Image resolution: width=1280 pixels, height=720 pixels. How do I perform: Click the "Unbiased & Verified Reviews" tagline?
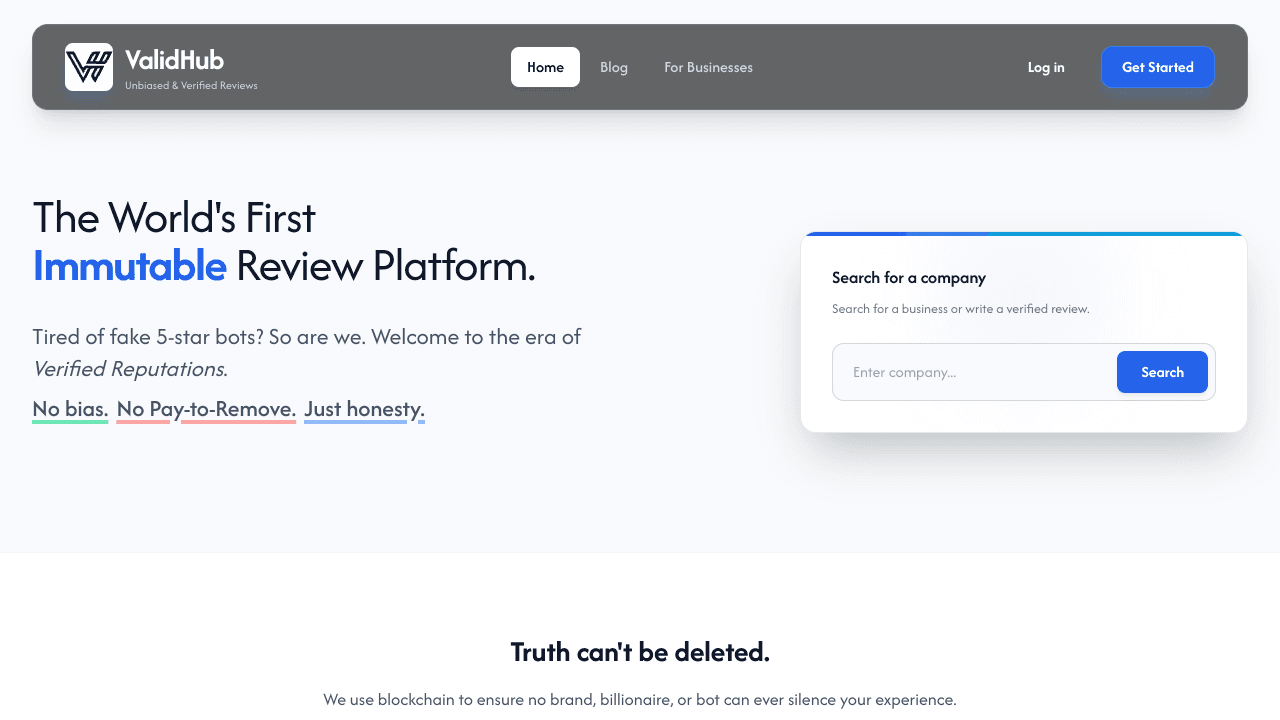[191, 85]
